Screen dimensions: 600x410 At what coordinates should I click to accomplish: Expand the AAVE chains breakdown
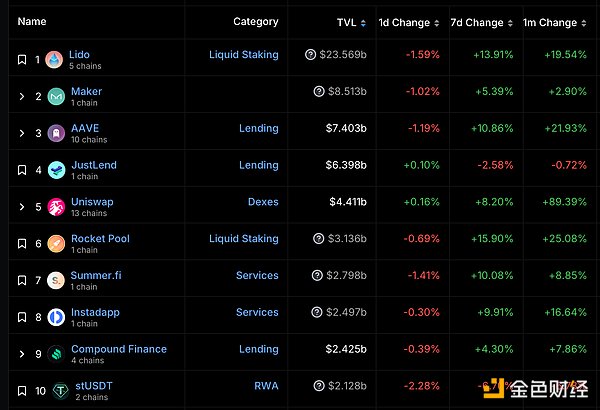pos(22,134)
